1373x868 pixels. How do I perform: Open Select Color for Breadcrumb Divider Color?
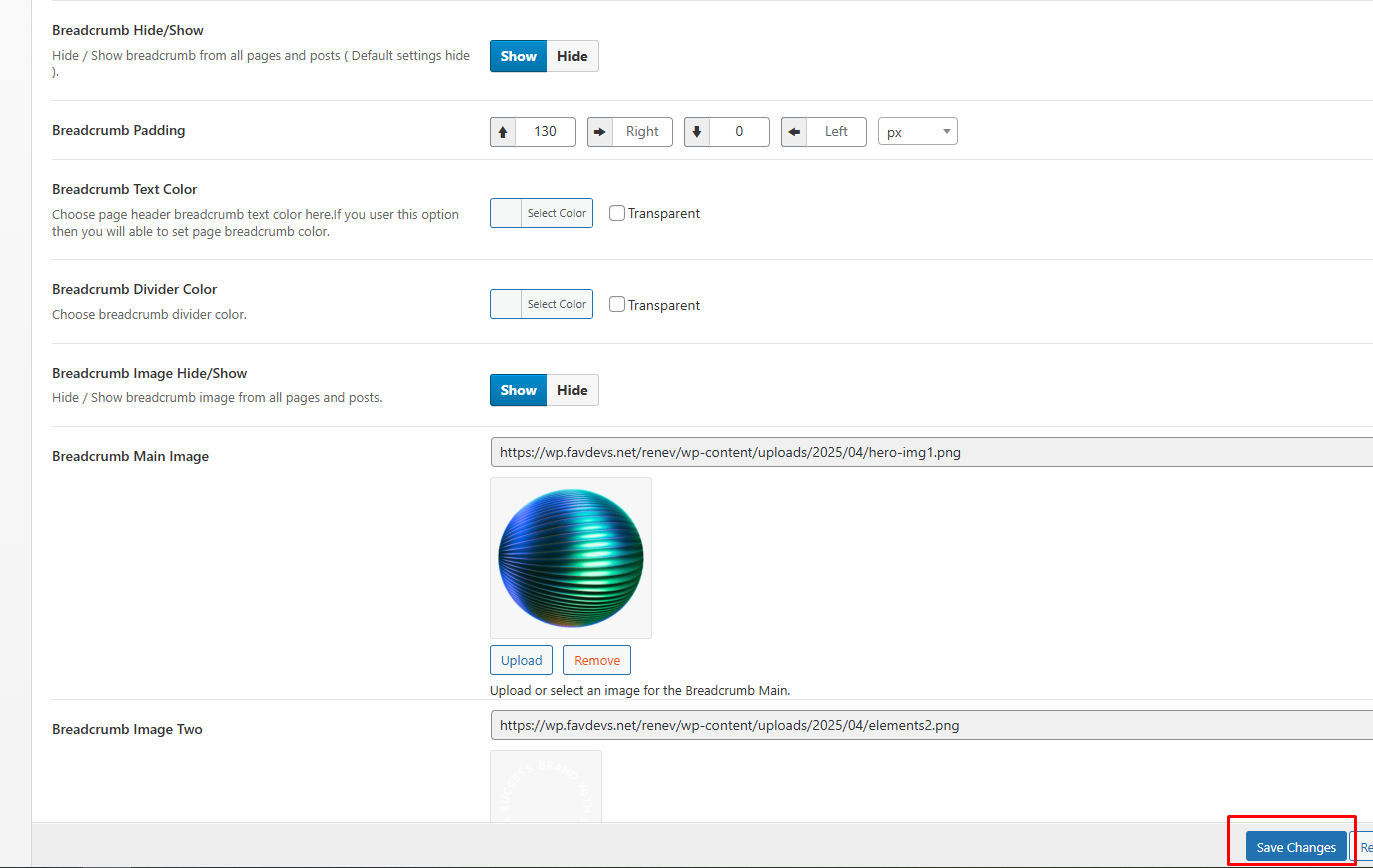point(541,304)
